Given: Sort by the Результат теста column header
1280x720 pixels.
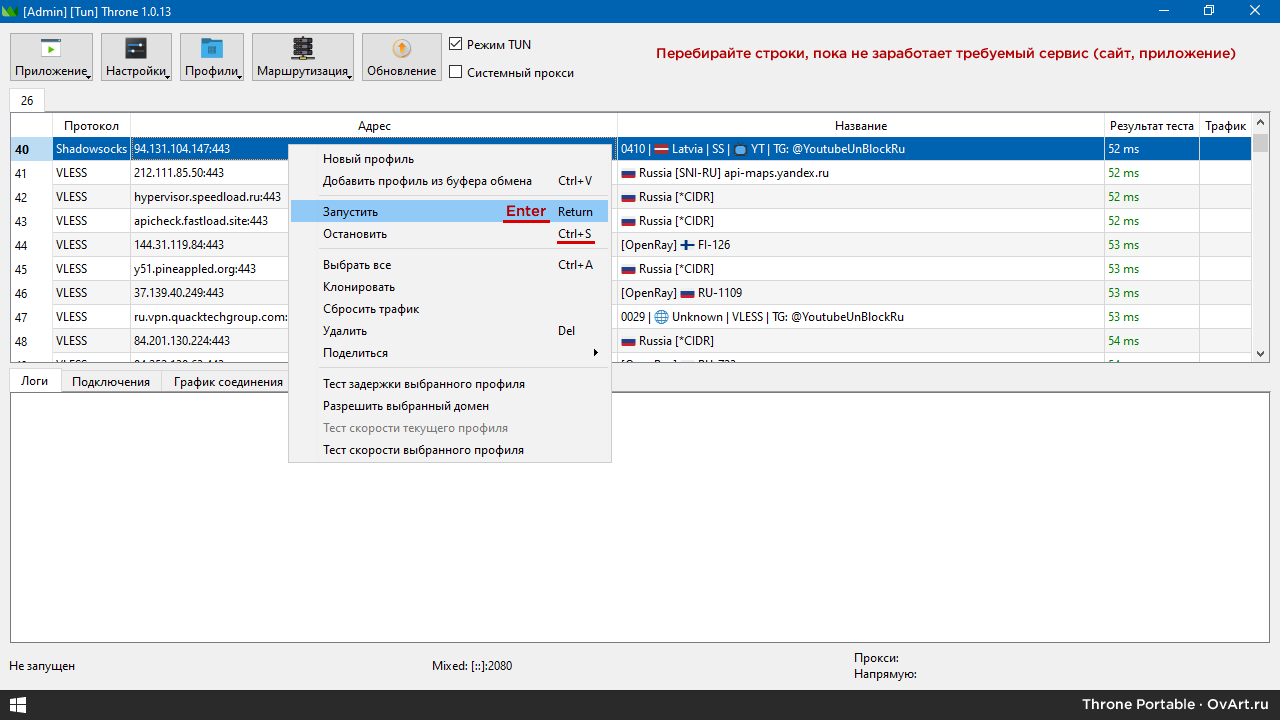Looking at the screenshot, I should pyautogui.click(x=1151, y=126).
